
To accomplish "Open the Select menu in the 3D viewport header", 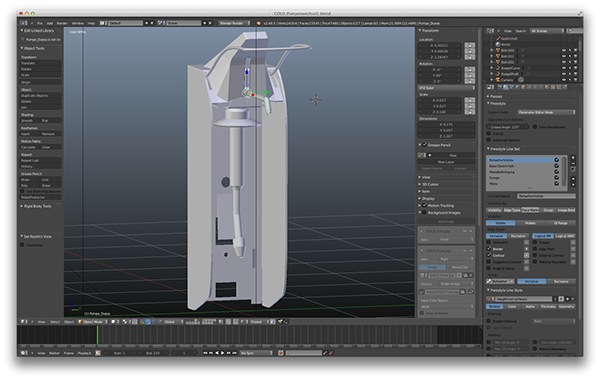I will pyautogui.click(x=55, y=322).
